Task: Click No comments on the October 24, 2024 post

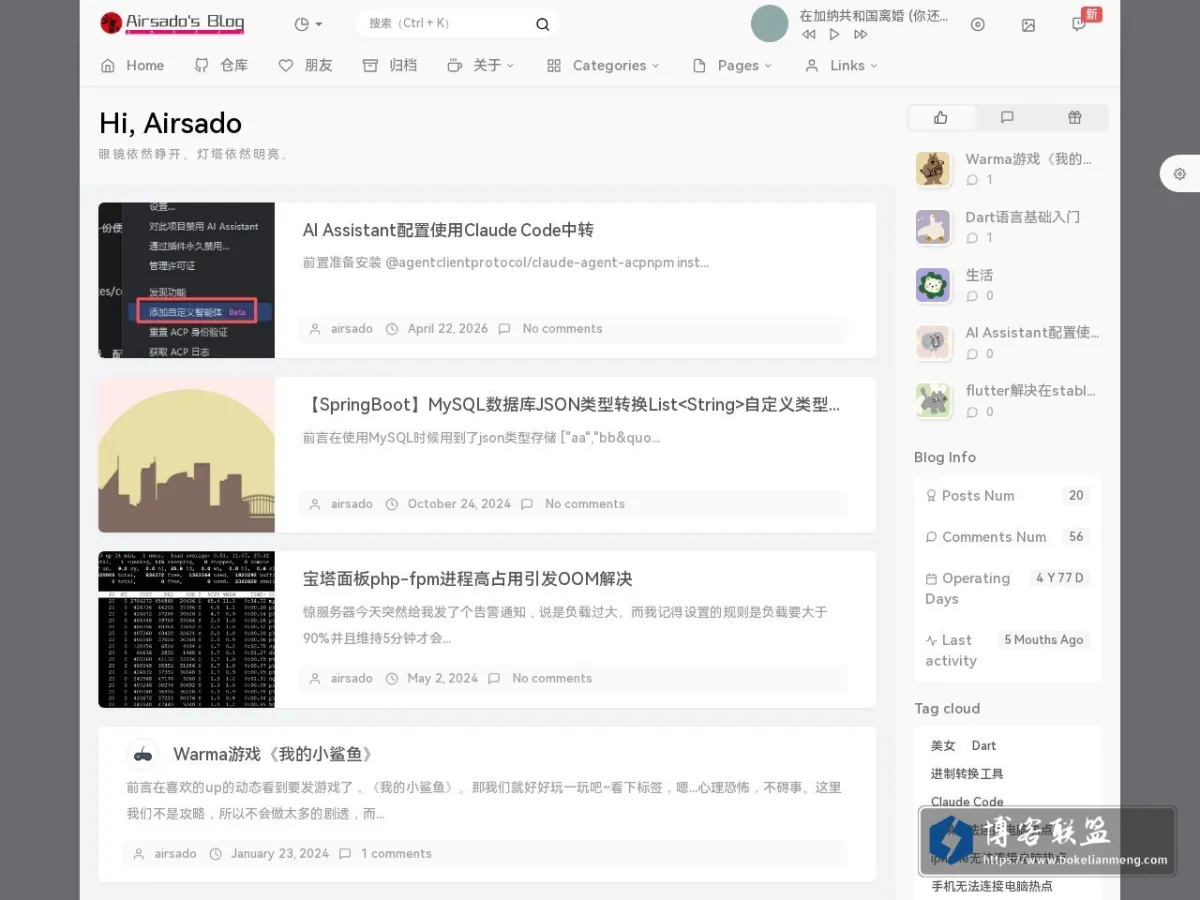Action: coord(585,504)
